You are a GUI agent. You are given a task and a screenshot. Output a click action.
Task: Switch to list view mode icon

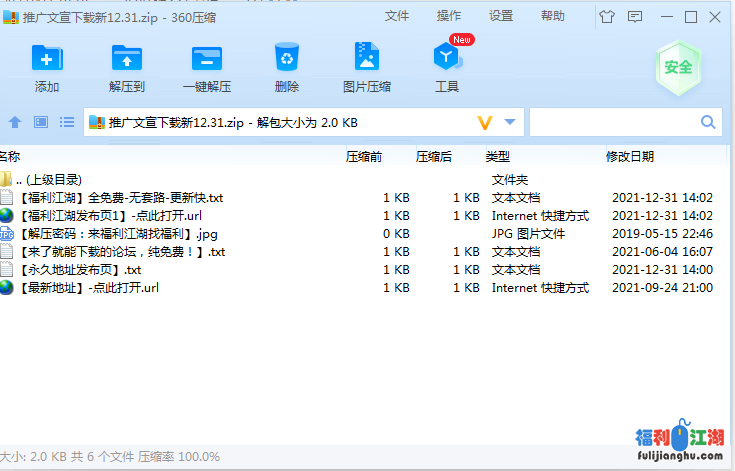pyautogui.click(x=67, y=122)
